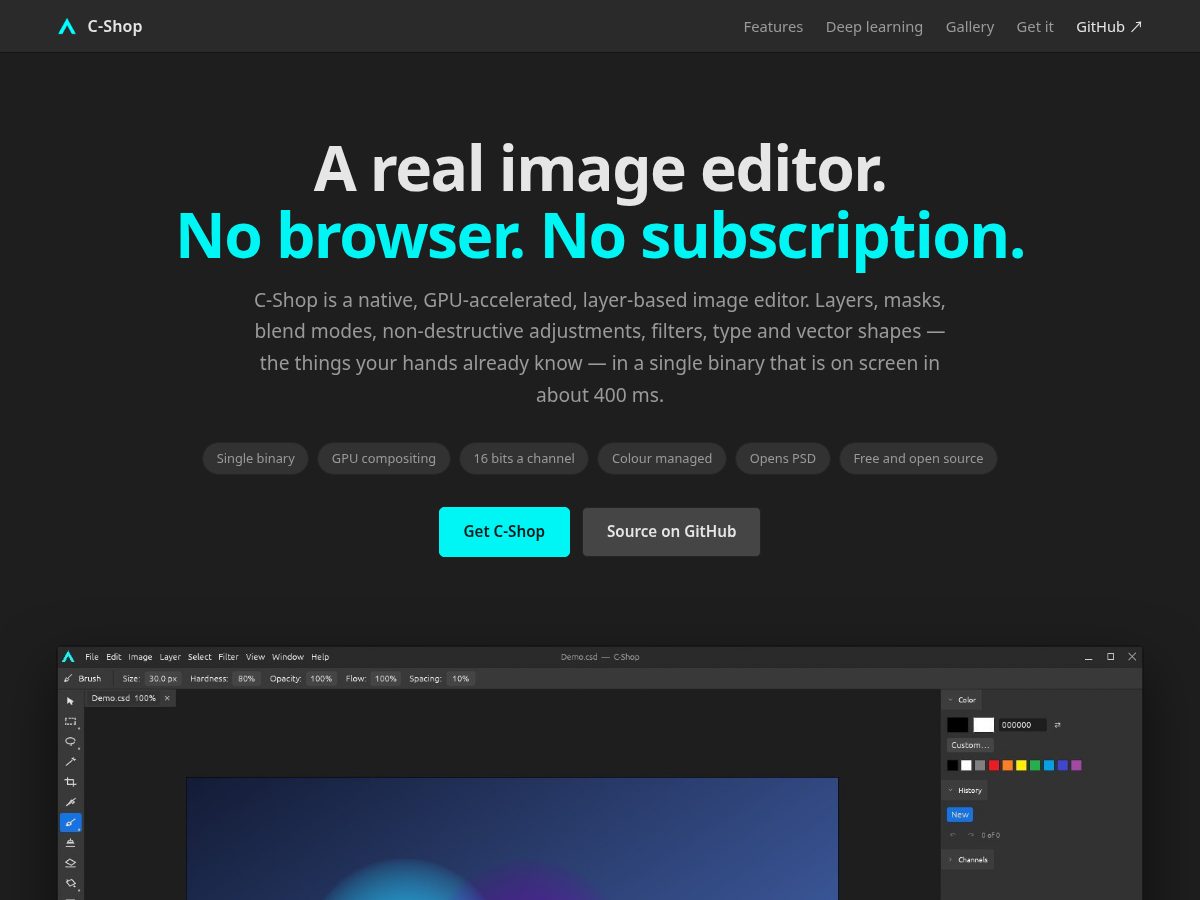Pick the purple palette swatch

coord(1076,765)
